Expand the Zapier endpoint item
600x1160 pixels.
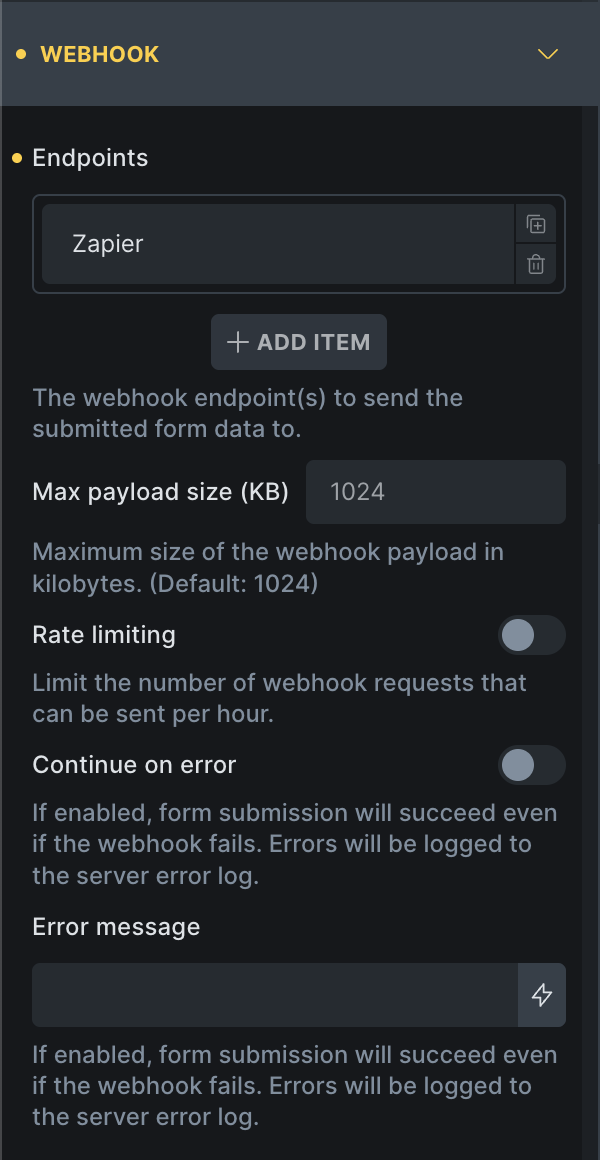click(x=277, y=244)
